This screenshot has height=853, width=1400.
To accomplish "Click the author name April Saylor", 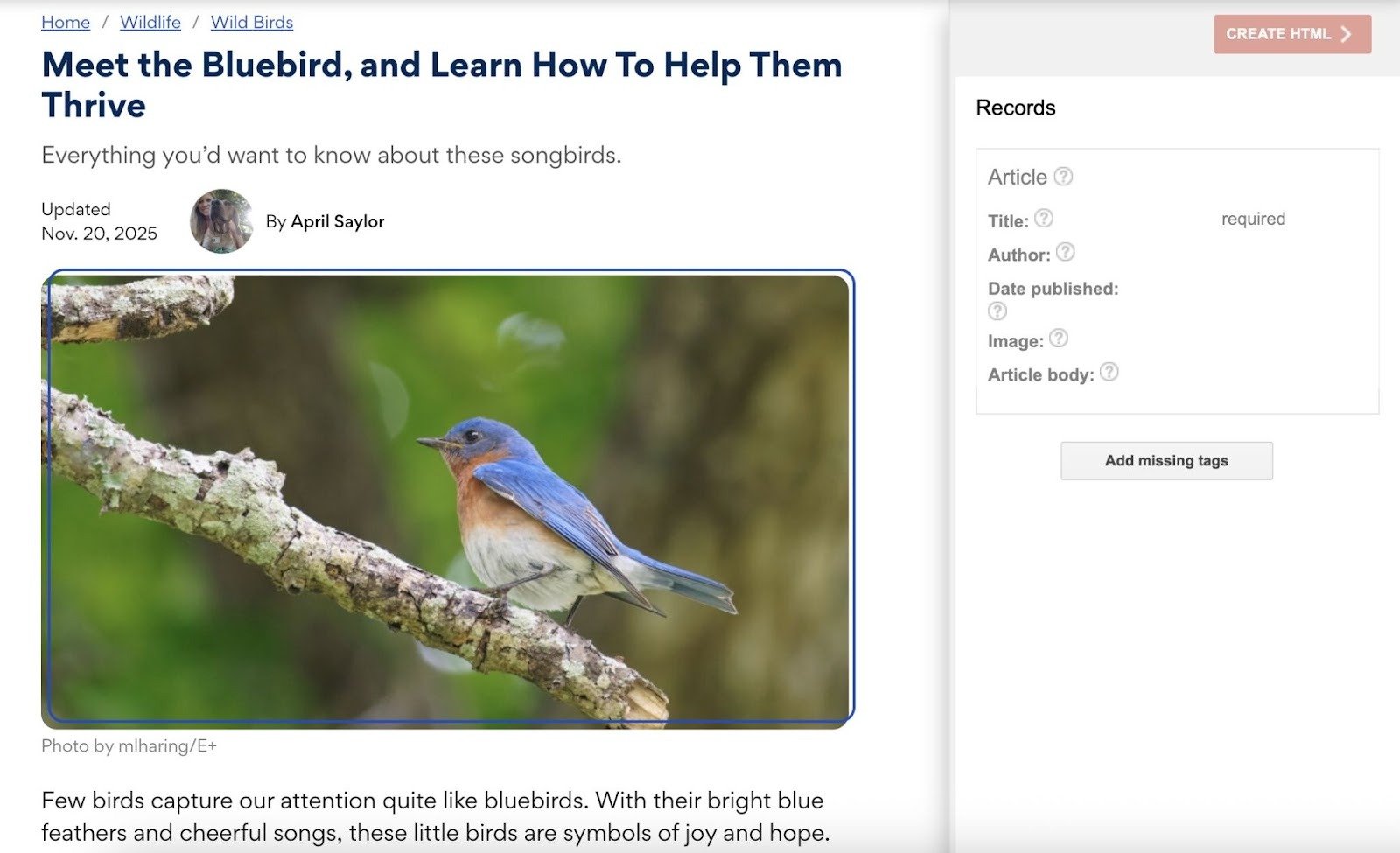I will [338, 221].
